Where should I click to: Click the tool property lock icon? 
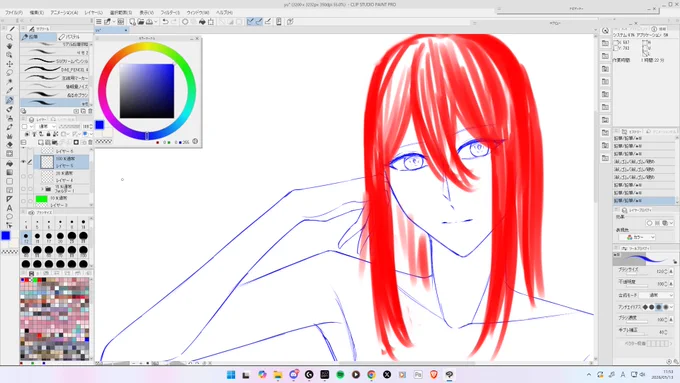(x=674, y=262)
